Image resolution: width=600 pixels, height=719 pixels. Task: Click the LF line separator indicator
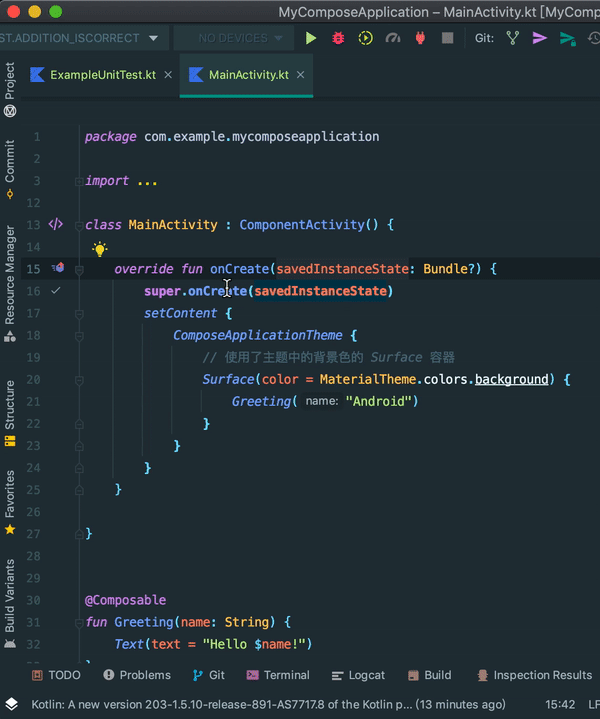coord(594,704)
